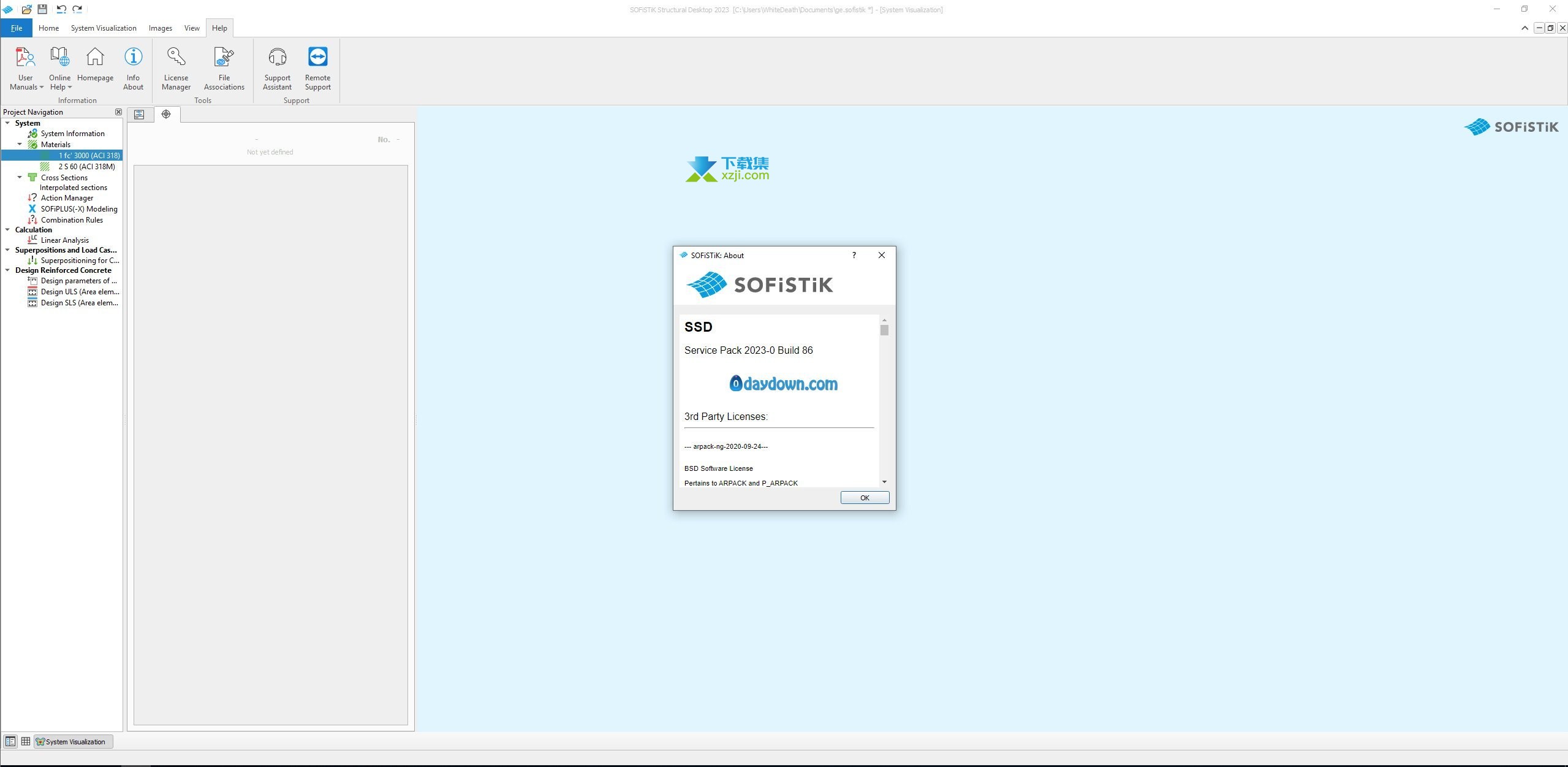Click the About dialog scrollbar thumb
The width and height of the screenshot is (1568, 767).
(884, 330)
